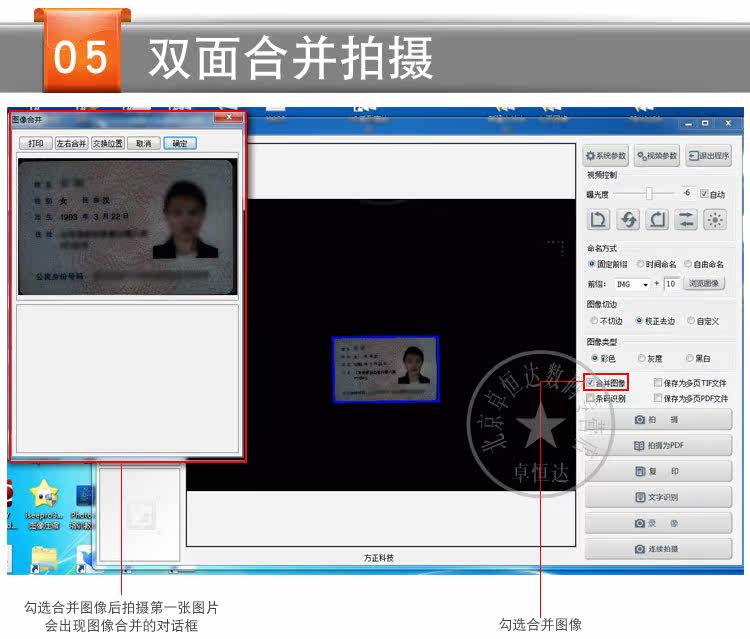Click the brightness sun icon
Viewport: 750px width, 639px height.
click(715, 220)
